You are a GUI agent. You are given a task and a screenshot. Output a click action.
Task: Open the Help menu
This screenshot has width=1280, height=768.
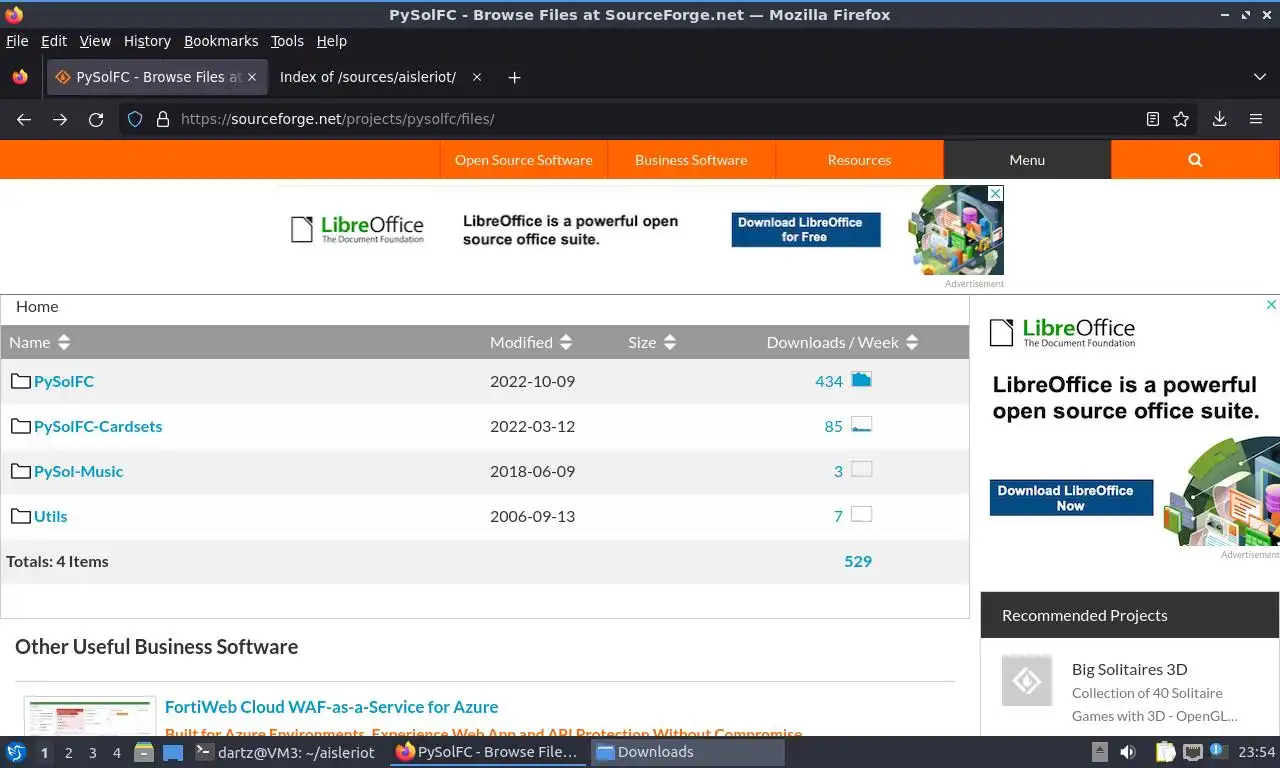332,41
